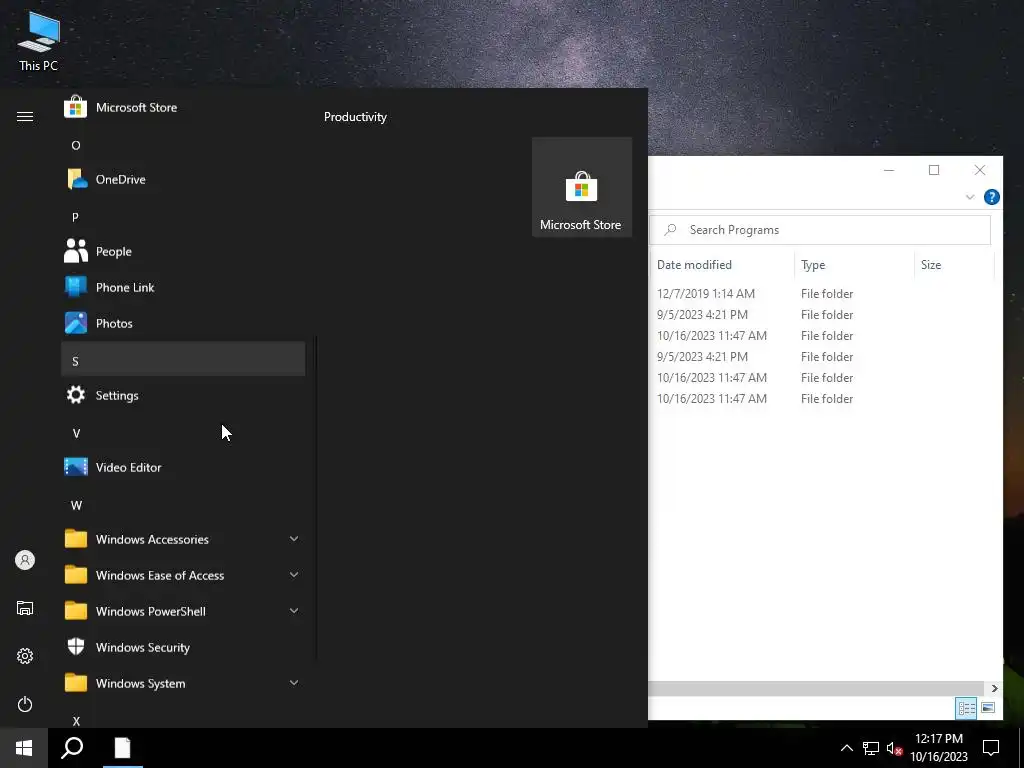This screenshot has height=768, width=1024.
Task: Expand the Explorer ribbon chevron
Action: click(x=970, y=197)
